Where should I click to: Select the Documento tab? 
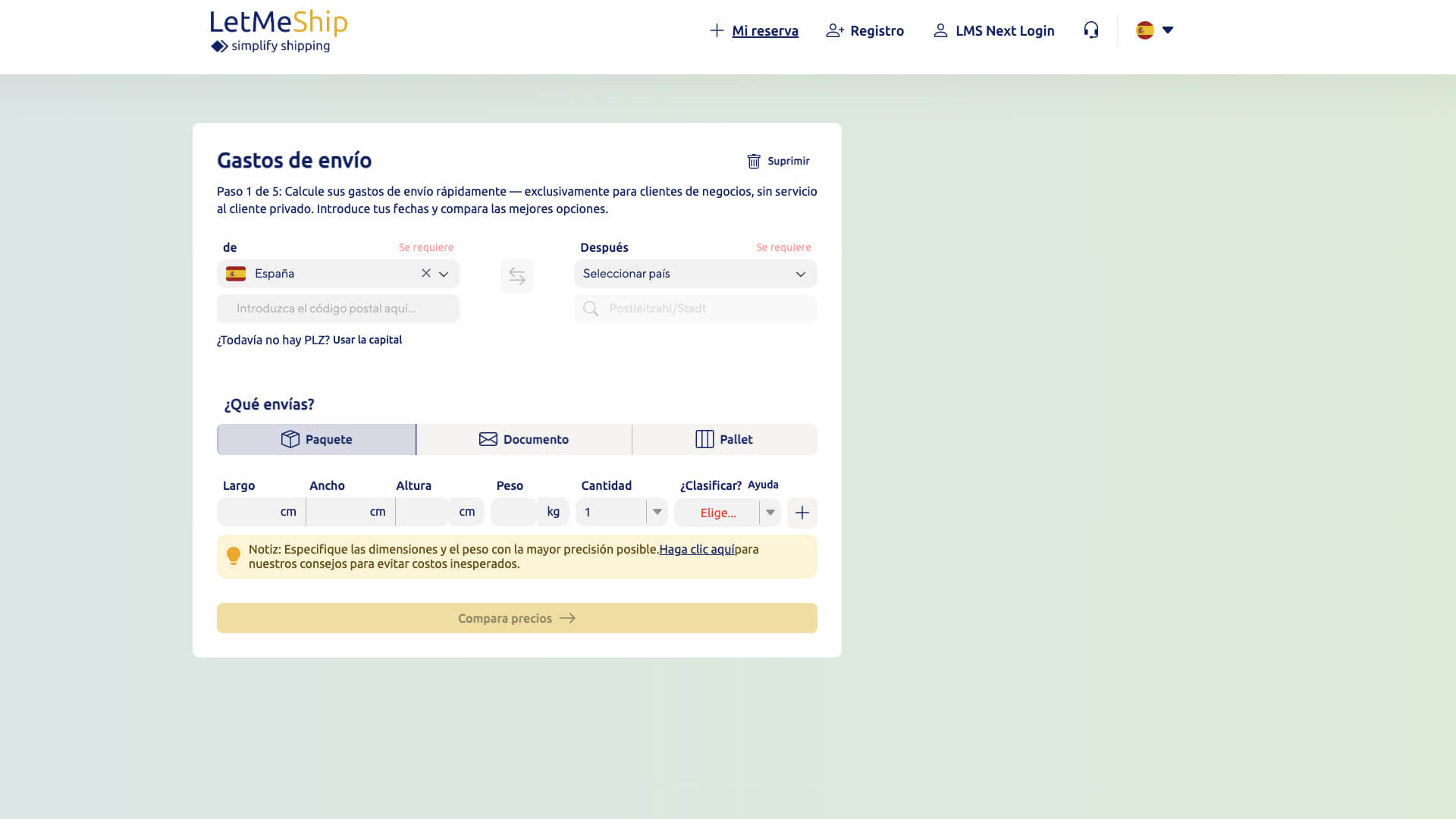pos(524,439)
